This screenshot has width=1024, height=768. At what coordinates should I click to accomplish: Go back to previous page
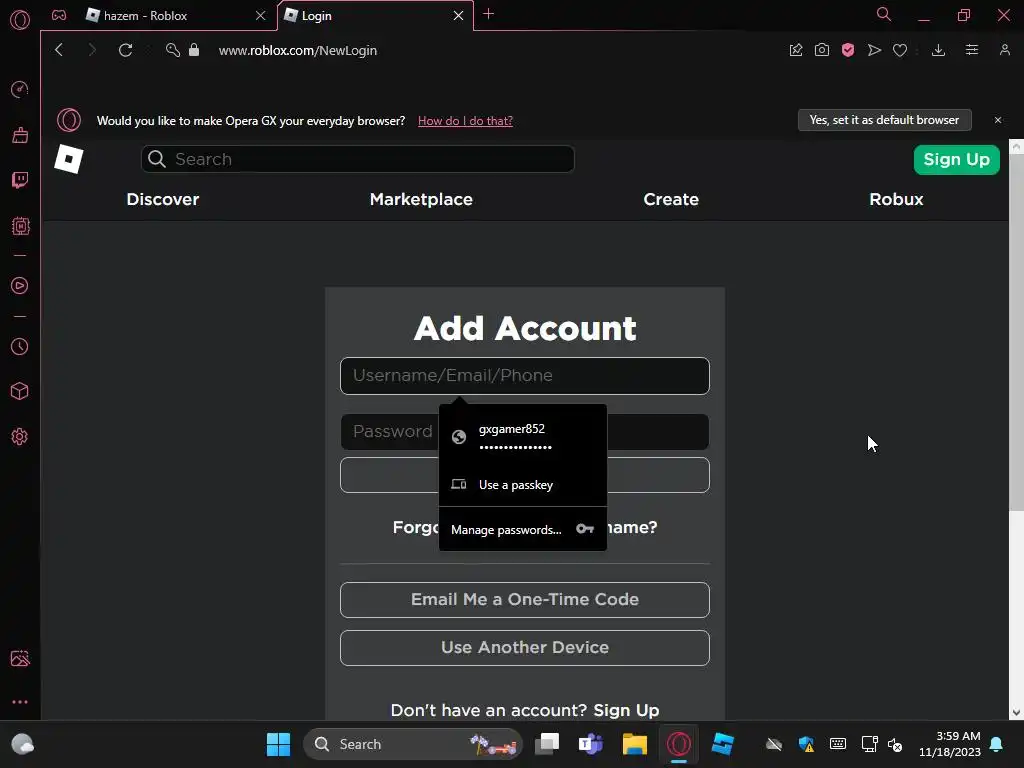59,50
